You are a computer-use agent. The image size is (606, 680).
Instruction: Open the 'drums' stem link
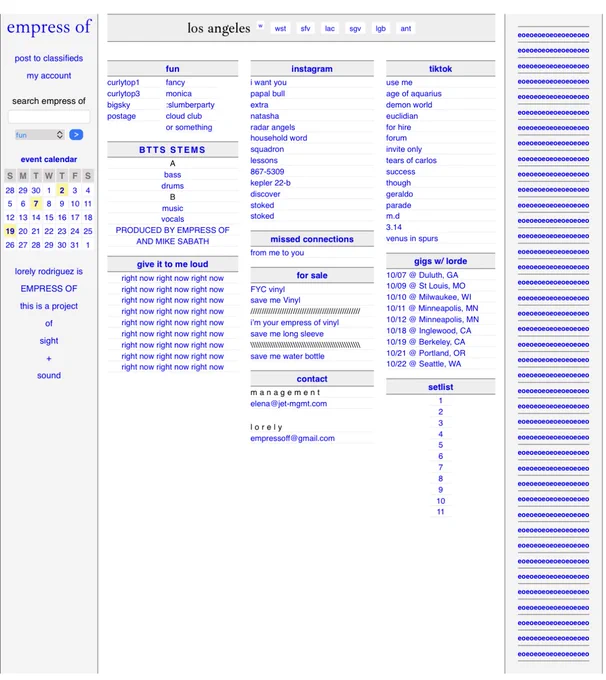(x=173, y=186)
